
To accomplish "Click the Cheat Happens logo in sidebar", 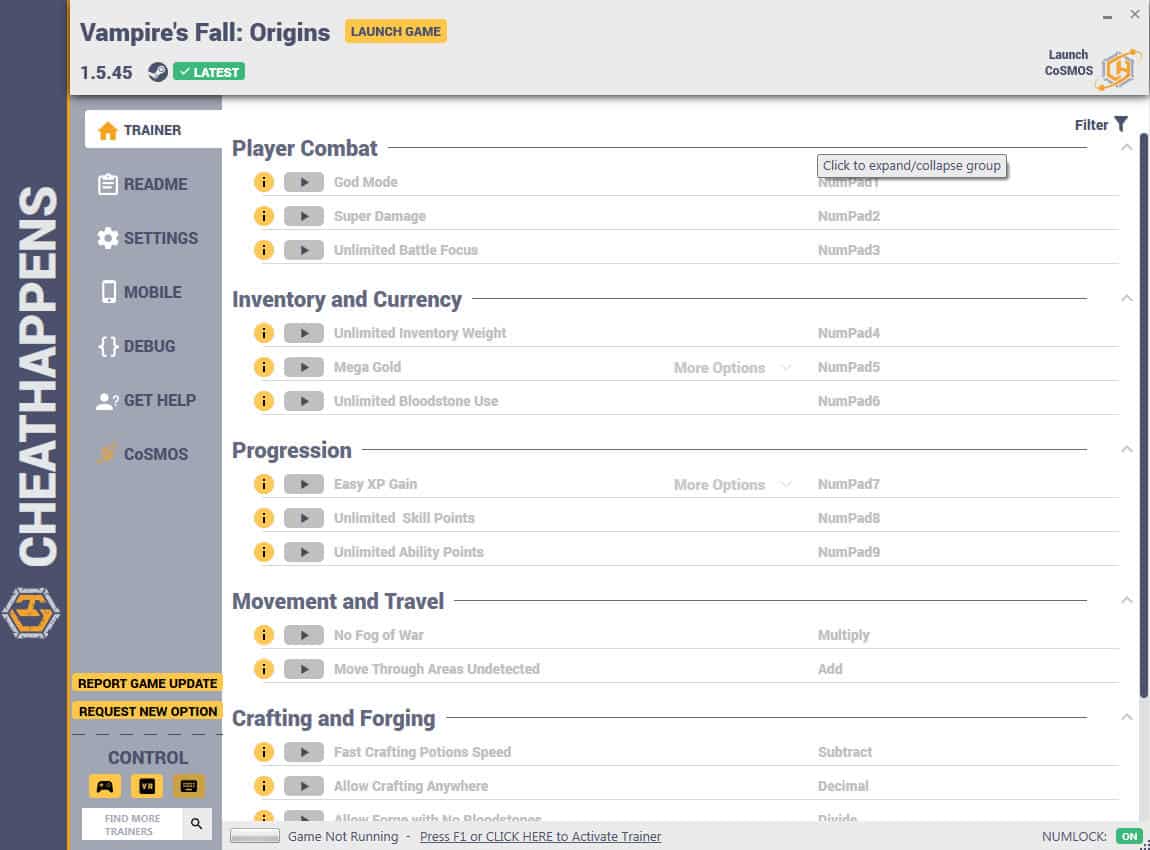I will (x=31, y=613).
